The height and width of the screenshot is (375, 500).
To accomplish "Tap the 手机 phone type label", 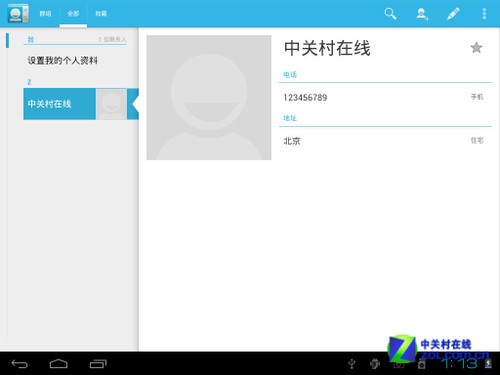I will [x=477, y=97].
